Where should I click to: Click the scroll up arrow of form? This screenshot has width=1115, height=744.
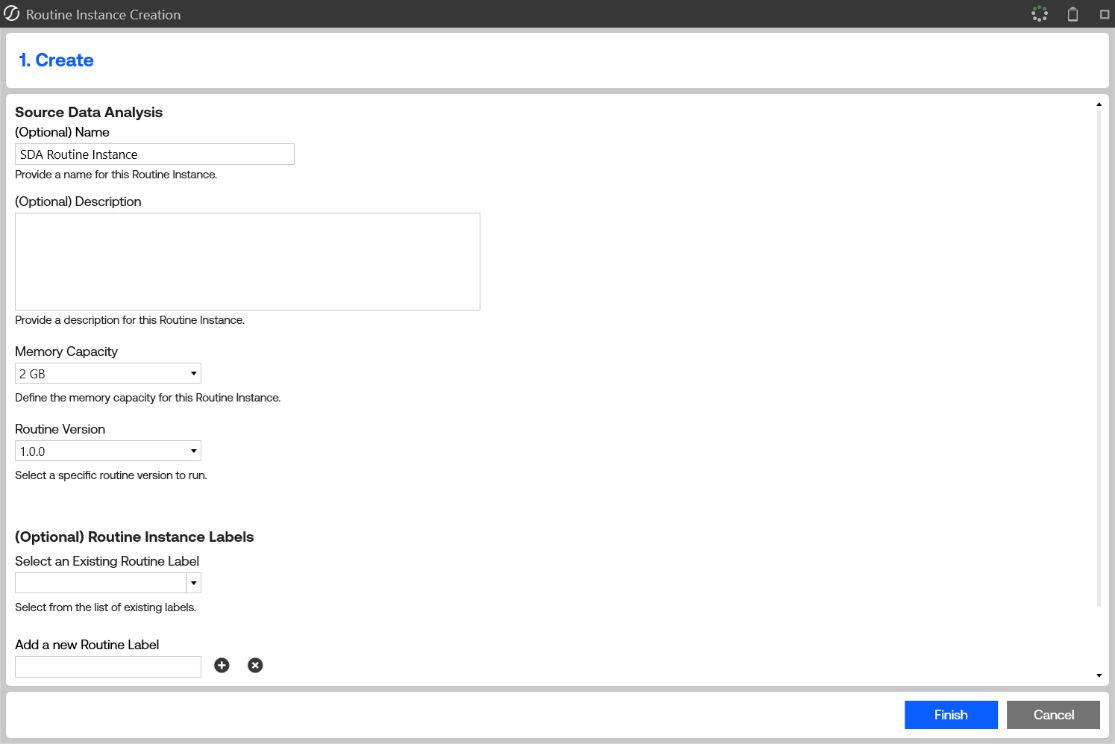(x=1099, y=105)
